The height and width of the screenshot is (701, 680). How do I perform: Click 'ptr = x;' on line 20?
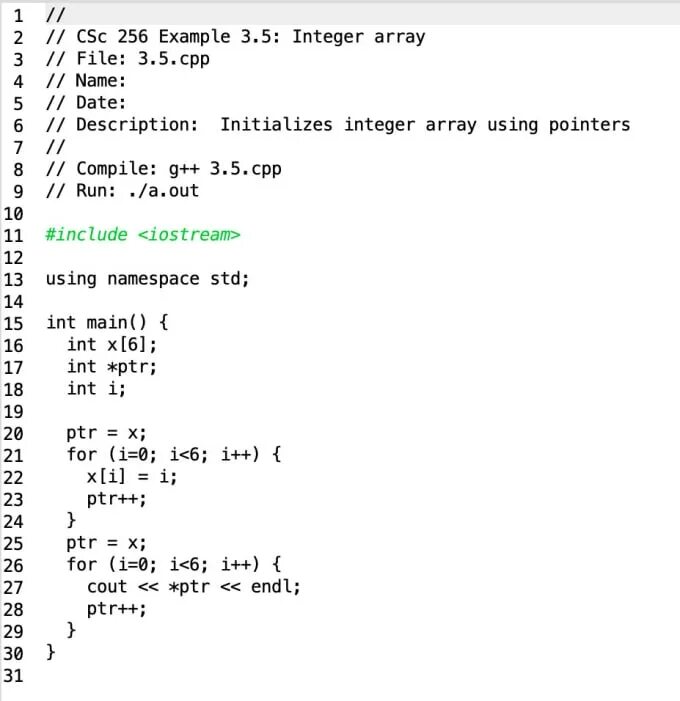(x=106, y=433)
